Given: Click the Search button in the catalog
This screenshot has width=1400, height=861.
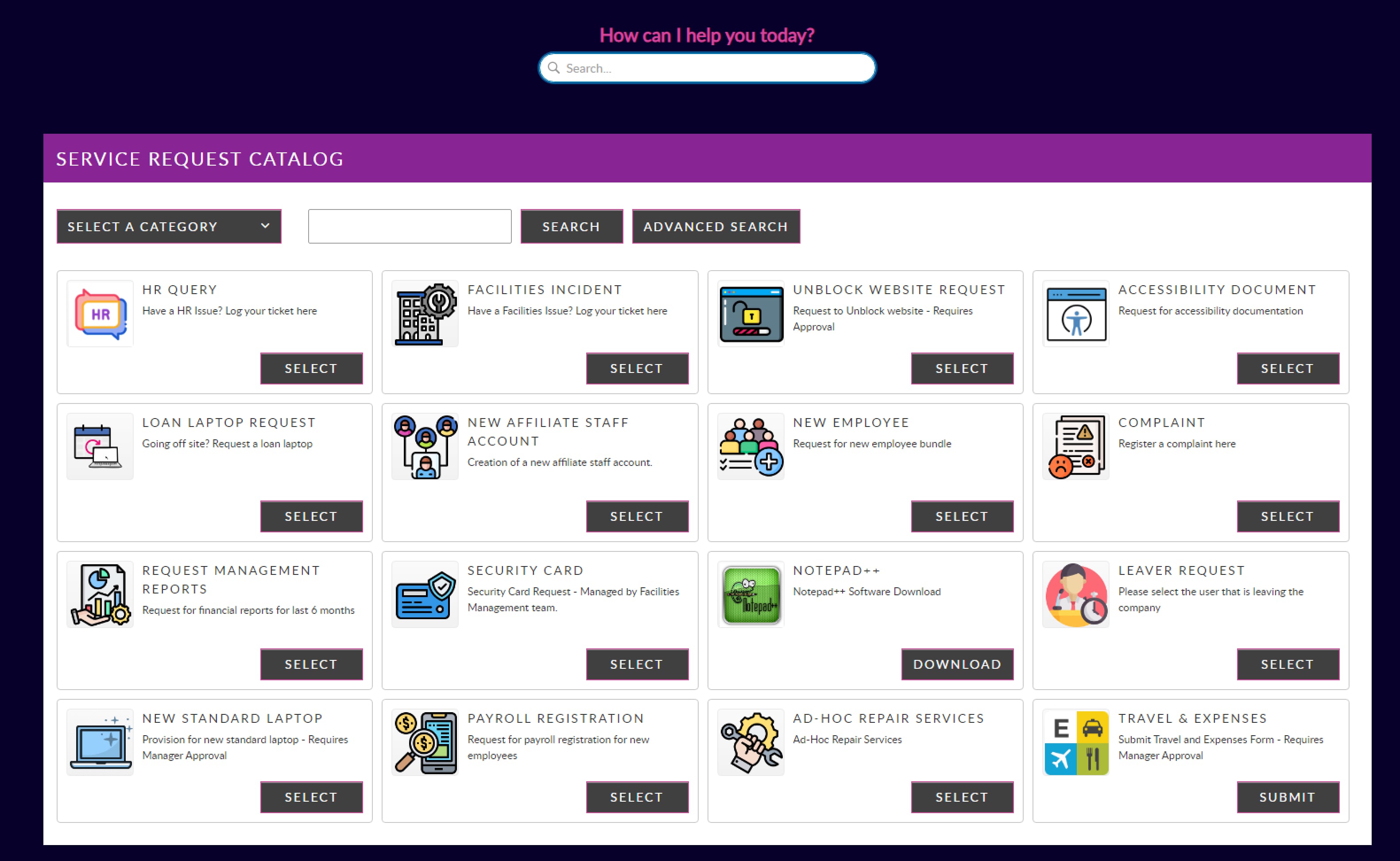Looking at the screenshot, I should 572,226.
